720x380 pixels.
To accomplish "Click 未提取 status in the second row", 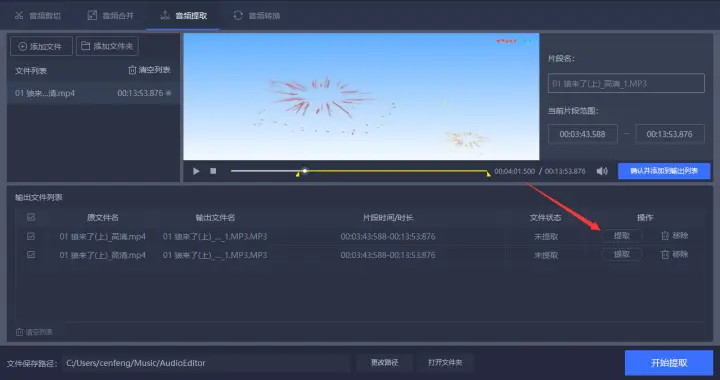I will click(x=546, y=255).
